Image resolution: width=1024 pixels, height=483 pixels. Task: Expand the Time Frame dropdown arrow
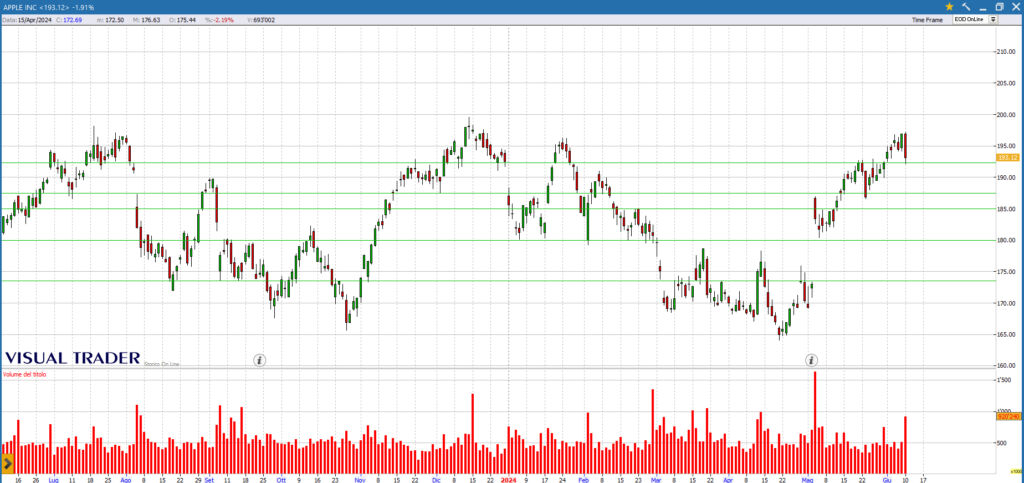tap(993, 20)
